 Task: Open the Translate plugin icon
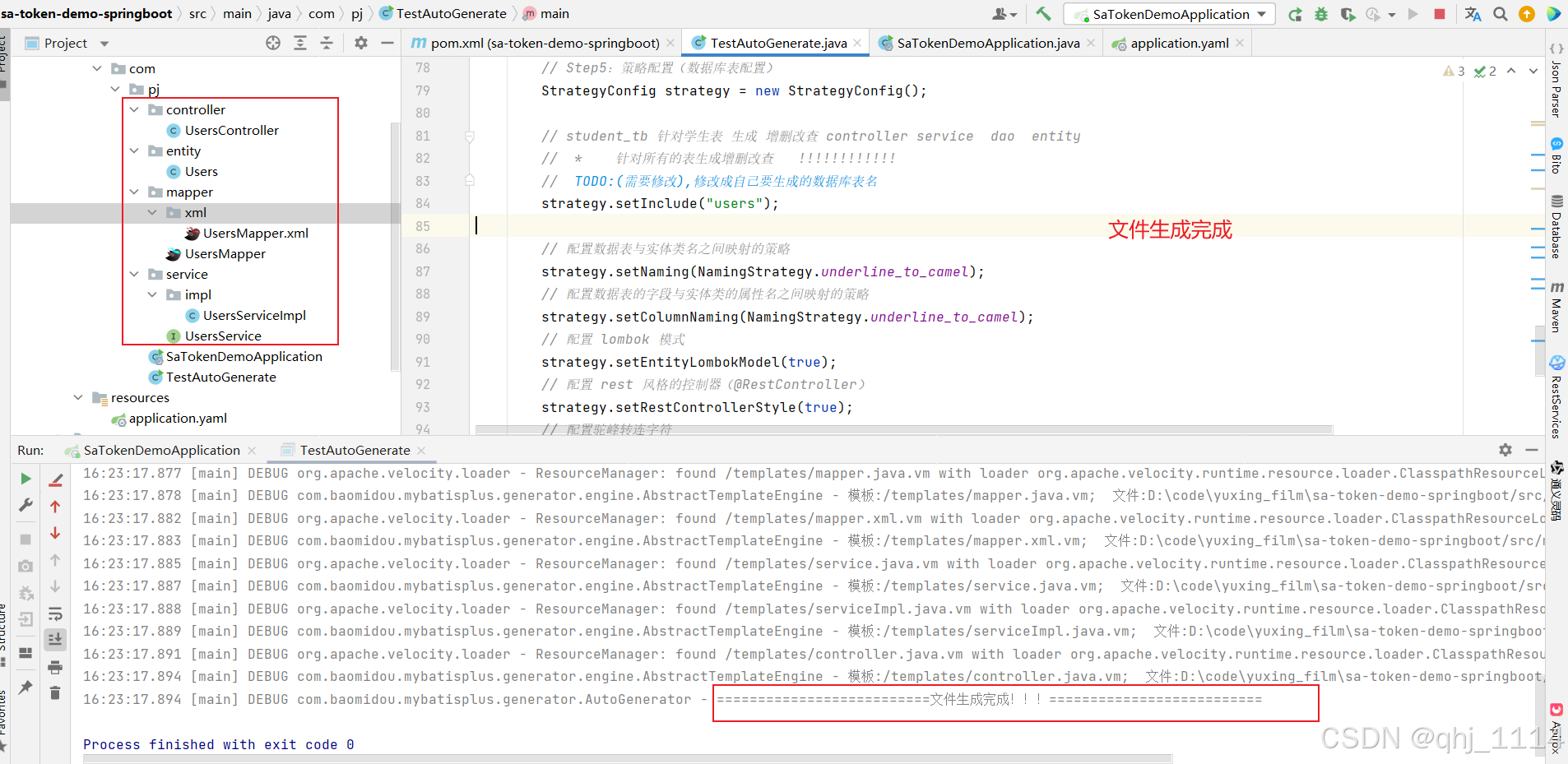pyautogui.click(x=1473, y=14)
